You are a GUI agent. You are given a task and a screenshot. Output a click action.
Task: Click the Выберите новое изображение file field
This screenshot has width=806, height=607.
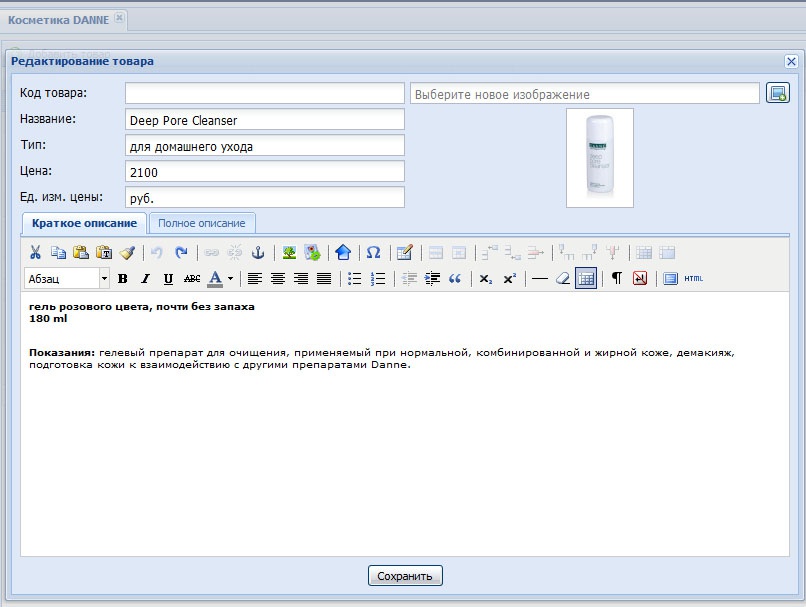[585, 94]
